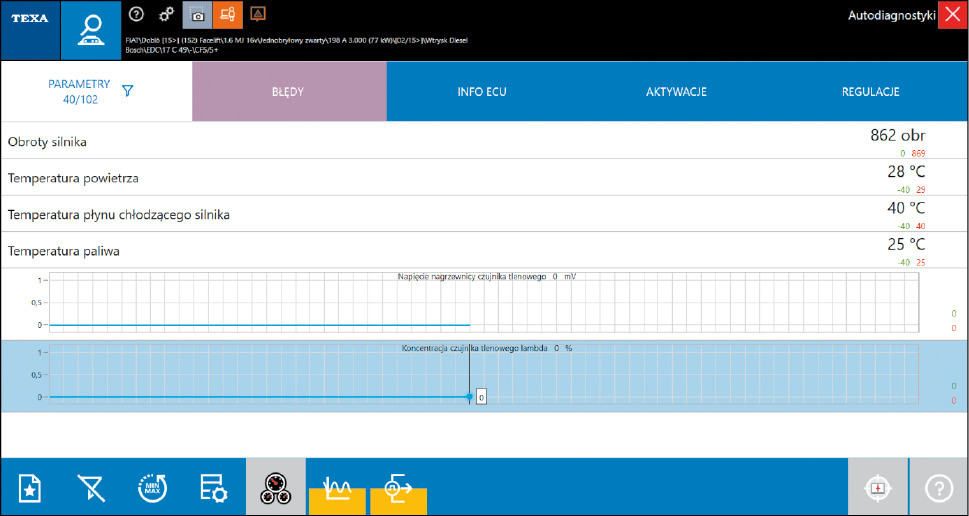Click the vehicle search magnifier icon
This screenshot has width=969, height=516.
click(x=90, y=30)
